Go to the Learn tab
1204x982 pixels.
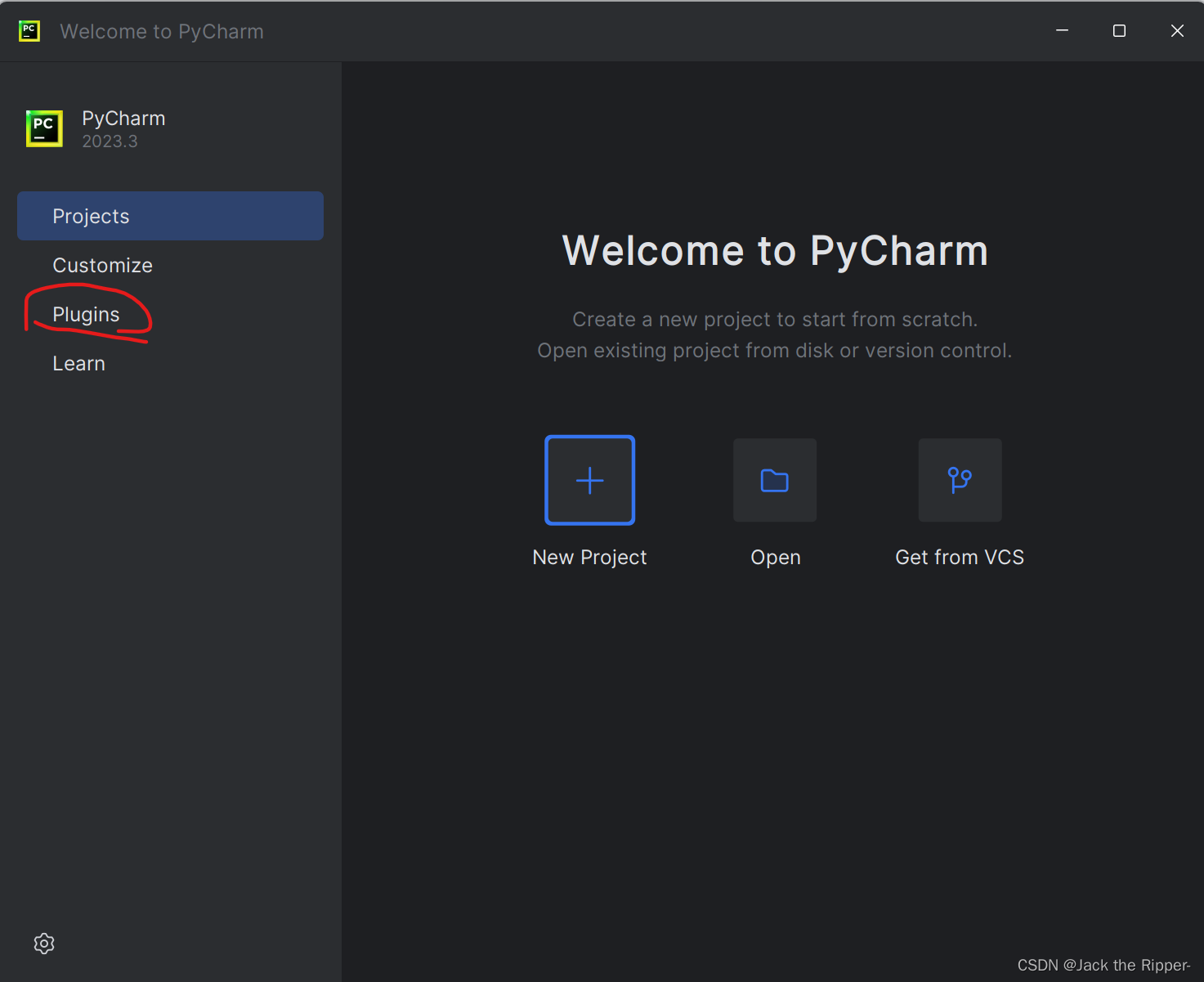[x=170, y=363]
